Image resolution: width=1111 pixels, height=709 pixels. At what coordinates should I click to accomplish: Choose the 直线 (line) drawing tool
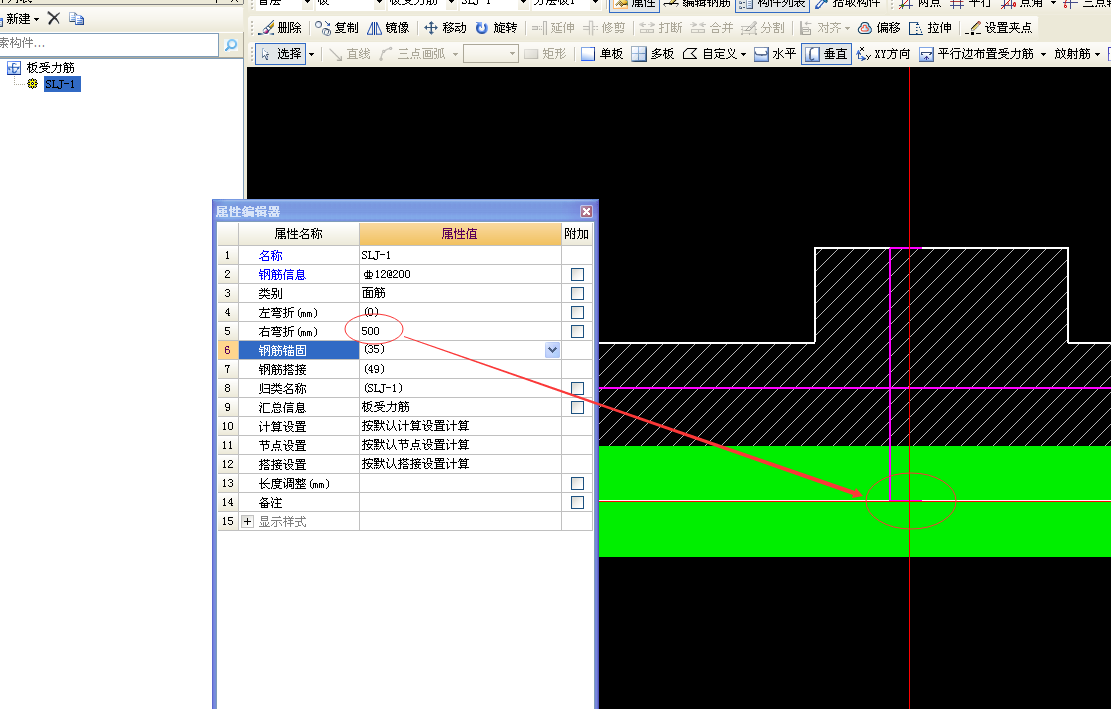click(x=350, y=54)
